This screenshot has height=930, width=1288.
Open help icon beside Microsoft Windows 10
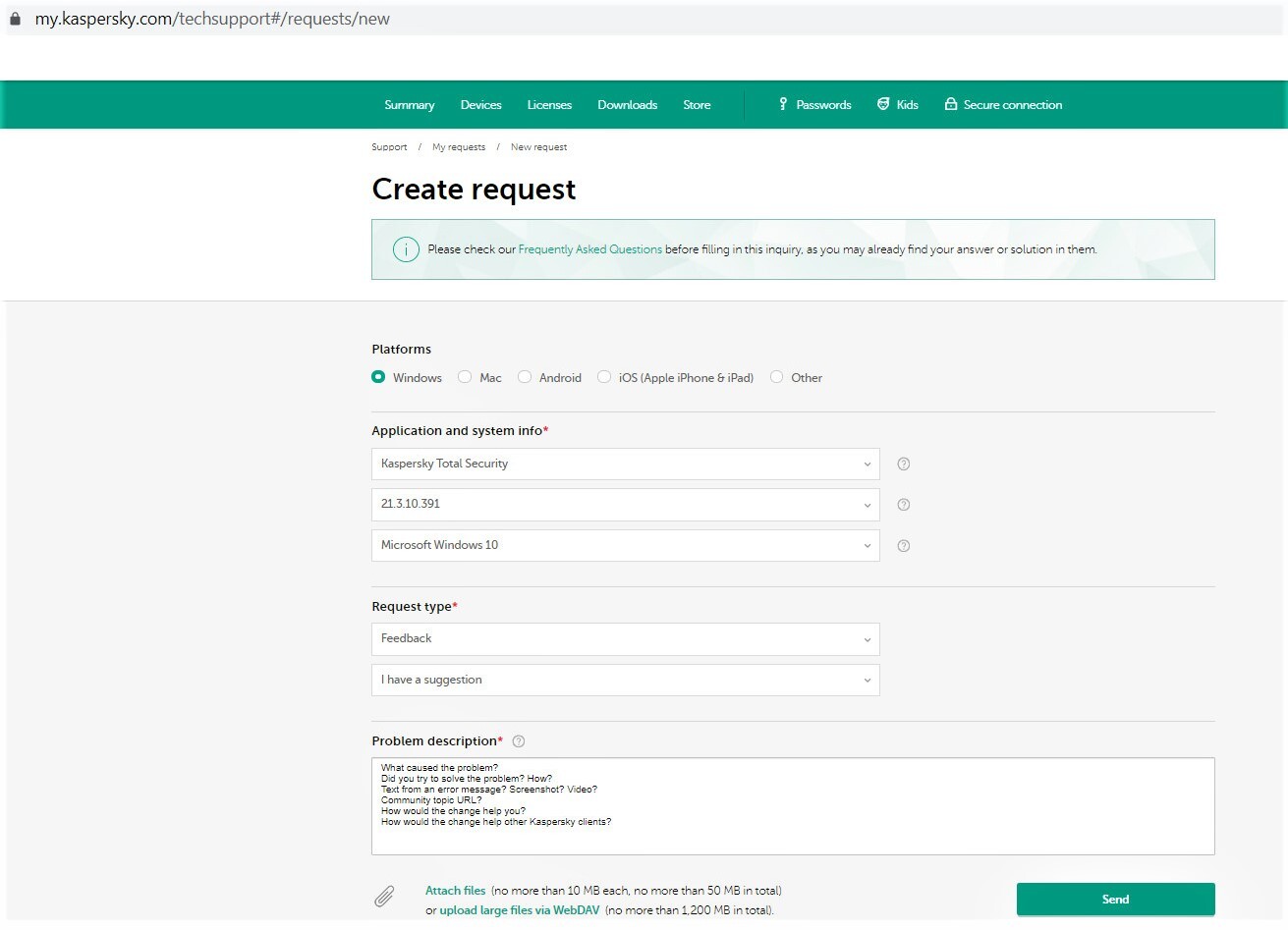coord(904,546)
